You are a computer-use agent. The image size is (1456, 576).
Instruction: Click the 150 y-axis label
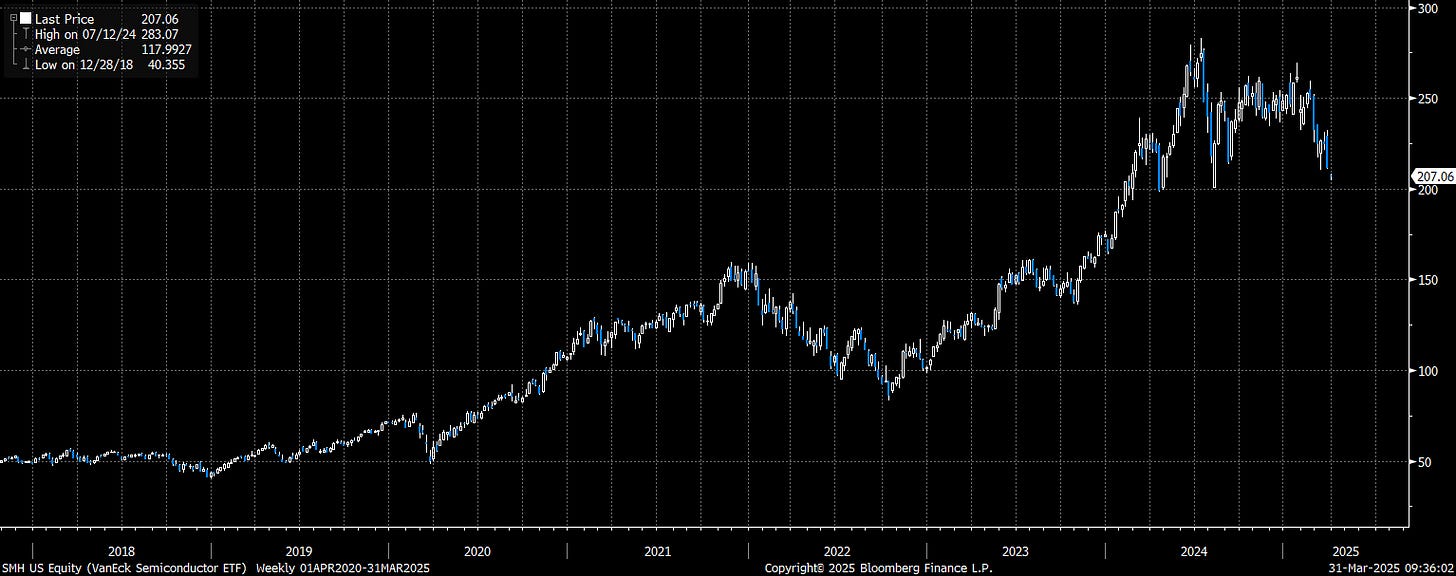coord(1428,280)
